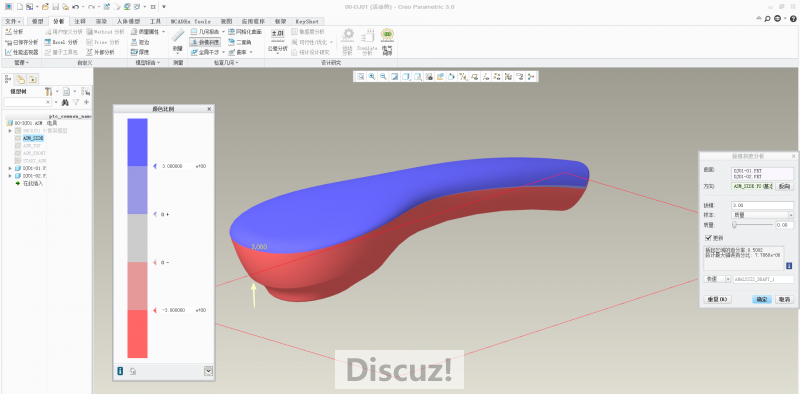Open the sample (样本) quality dropdown
The height and width of the screenshot is (394, 800).
point(763,215)
